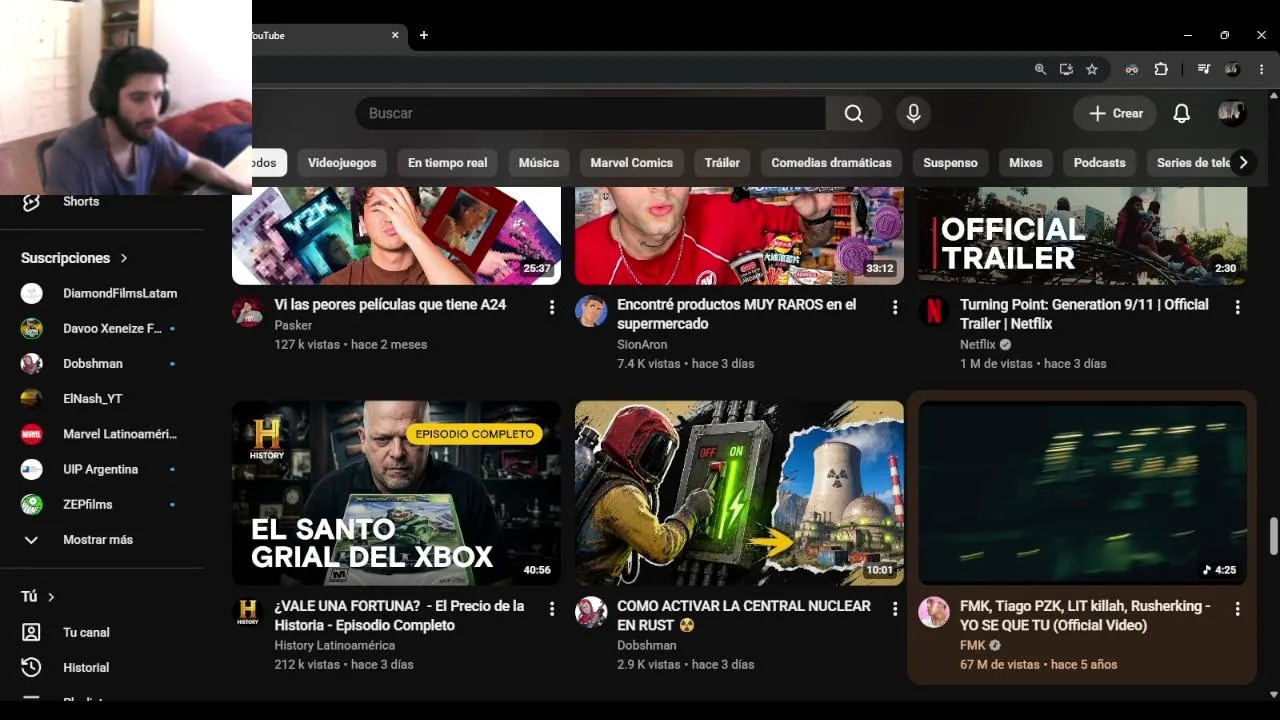Click the ElNash_YT channel avatar
The image size is (1280, 720).
(x=32, y=398)
